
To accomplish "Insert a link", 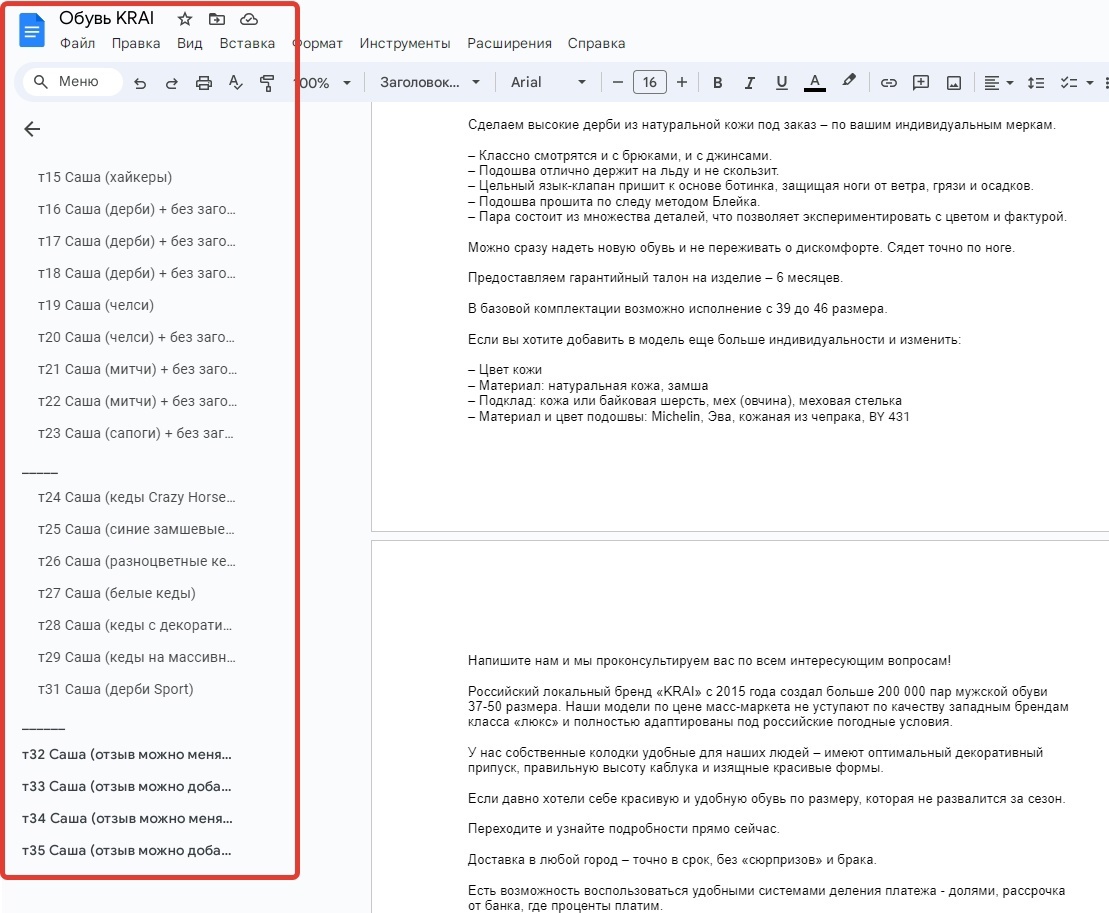I will click(x=888, y=83).
